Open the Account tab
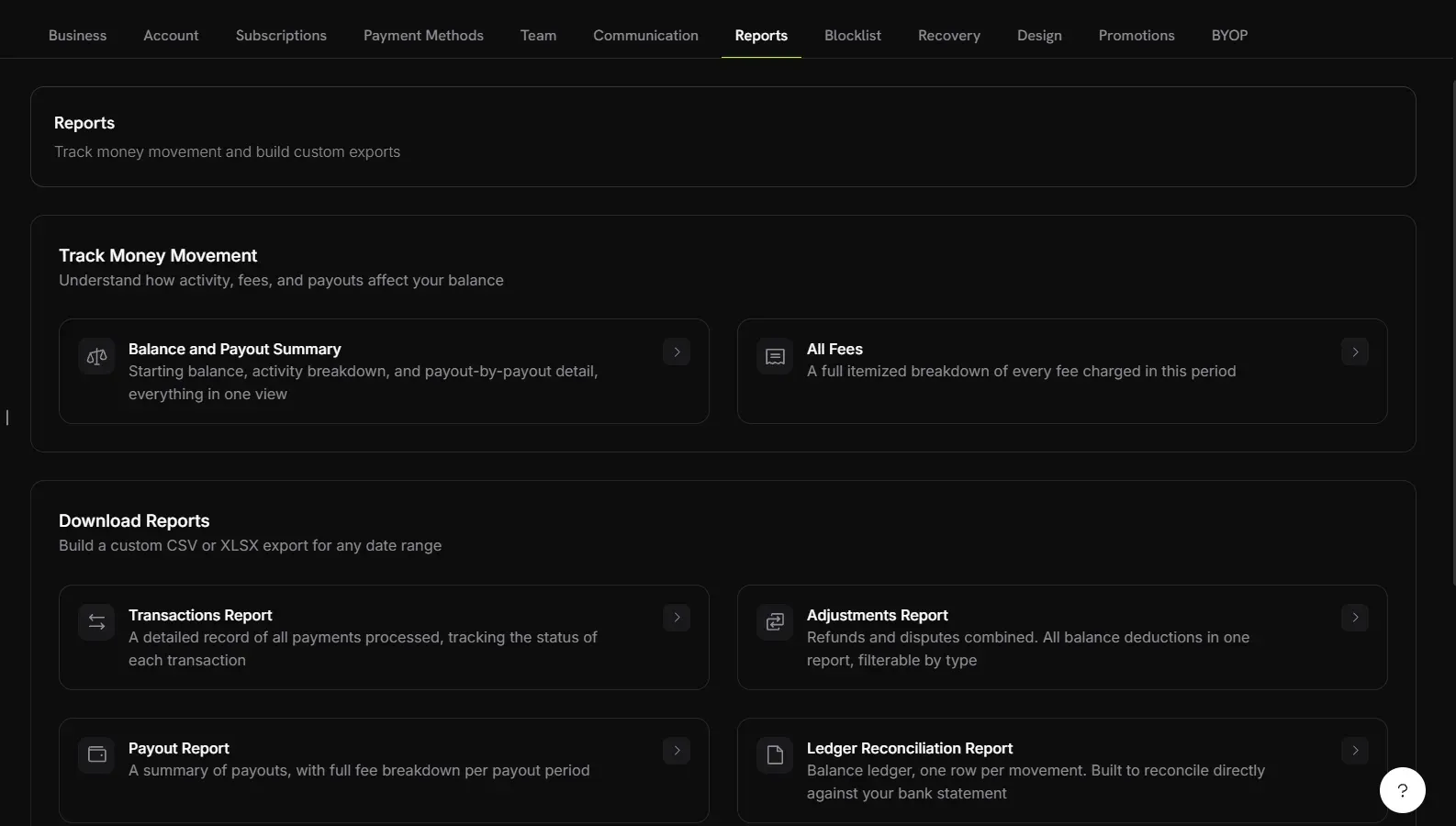The image size is (1456, 826). click(171, 35)
